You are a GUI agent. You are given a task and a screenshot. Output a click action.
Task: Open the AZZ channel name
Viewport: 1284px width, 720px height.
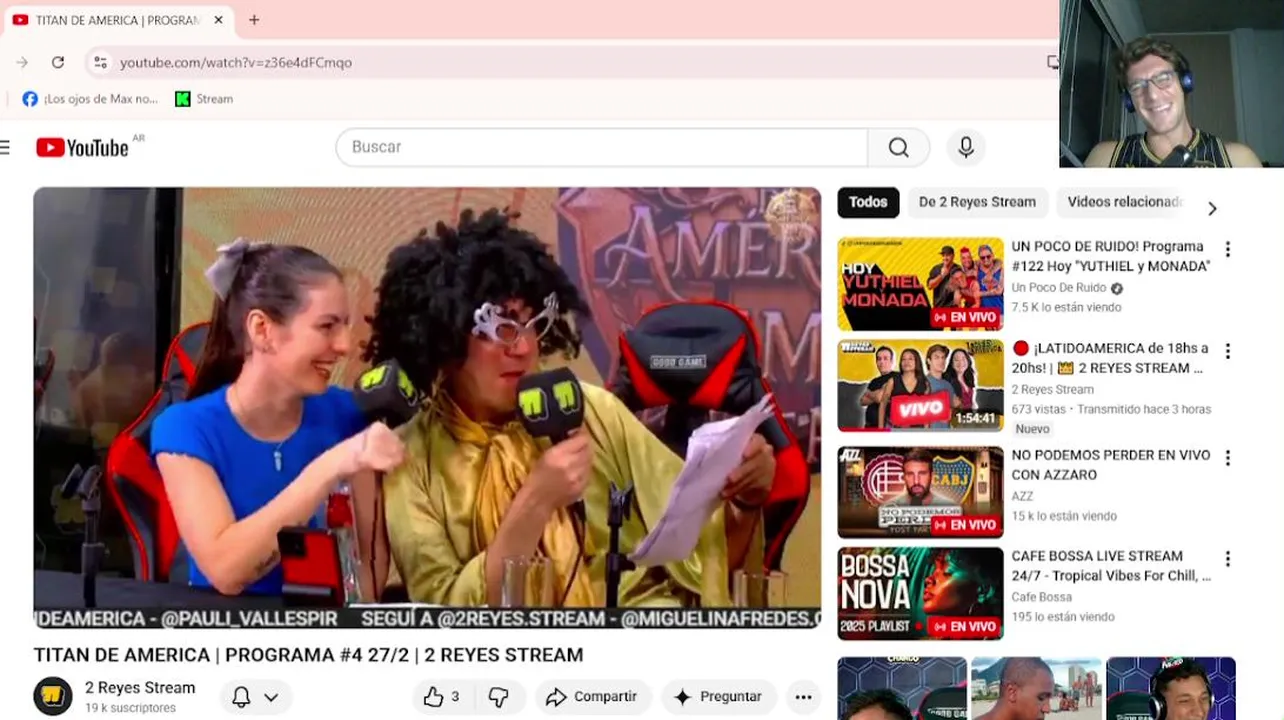pyautogui.click(x=1022, y=496)
